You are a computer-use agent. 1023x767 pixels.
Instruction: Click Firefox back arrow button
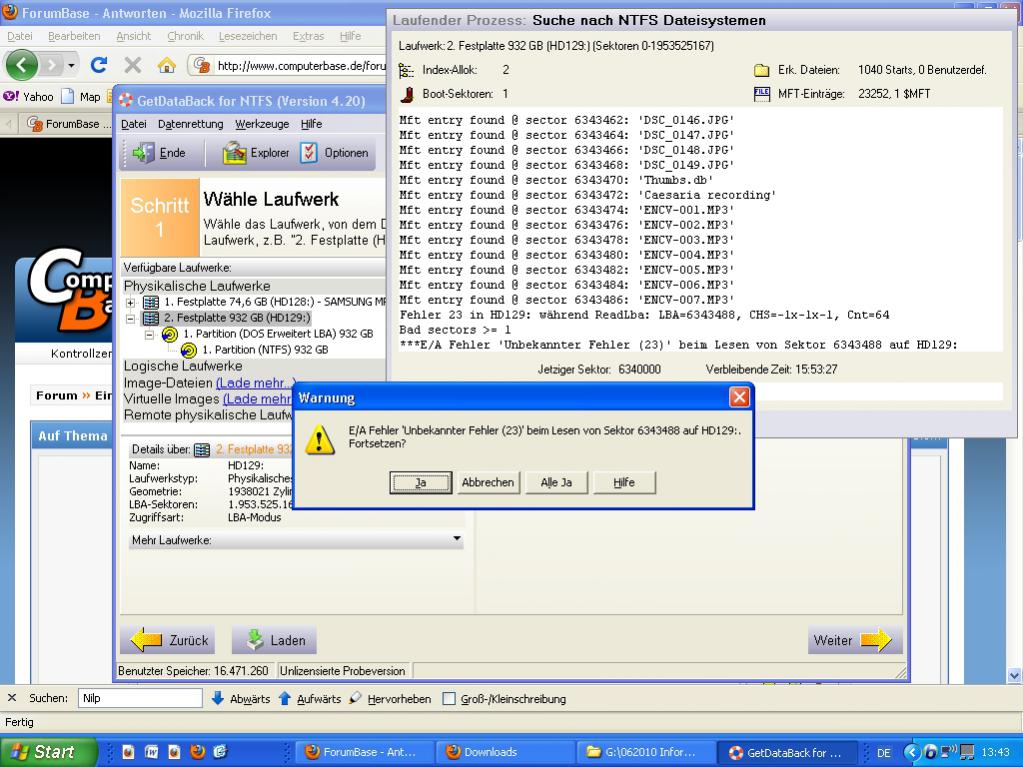[x=22, y=65]
